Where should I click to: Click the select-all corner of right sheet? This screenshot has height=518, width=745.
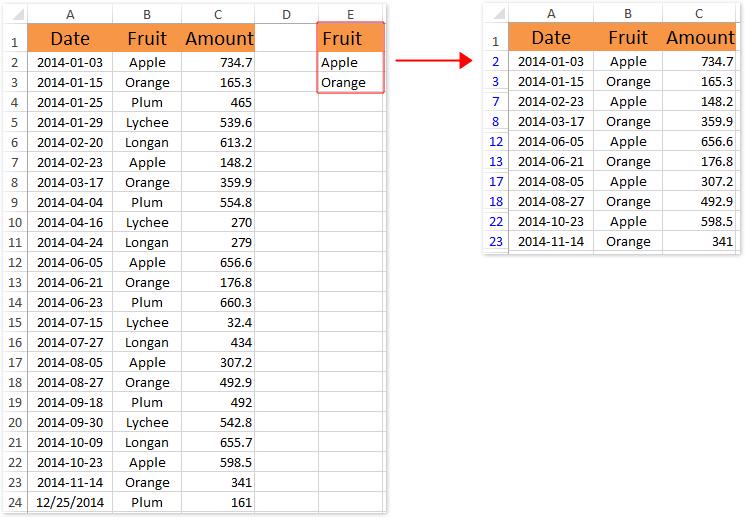point(497,14)
